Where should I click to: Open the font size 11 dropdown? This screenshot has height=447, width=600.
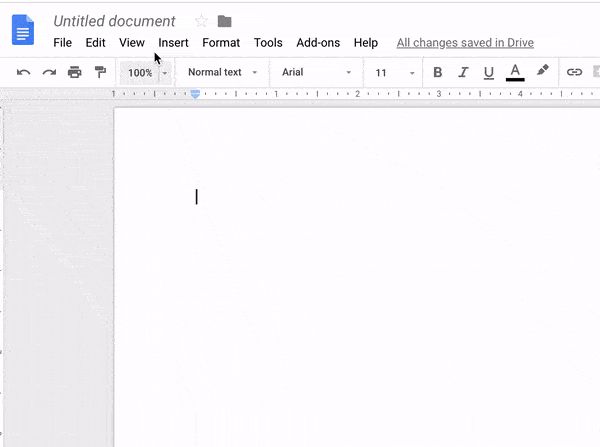(x=395, y=73)
